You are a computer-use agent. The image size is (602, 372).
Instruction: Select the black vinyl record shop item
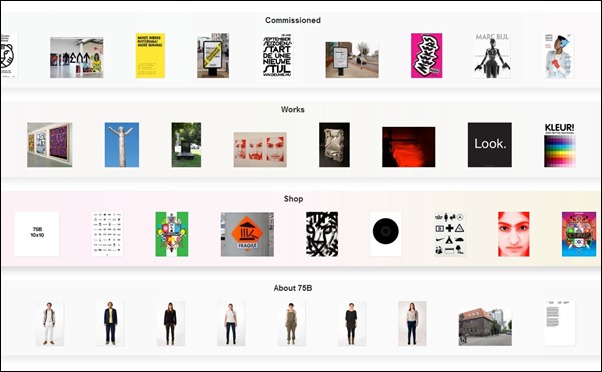click(386, 234)
